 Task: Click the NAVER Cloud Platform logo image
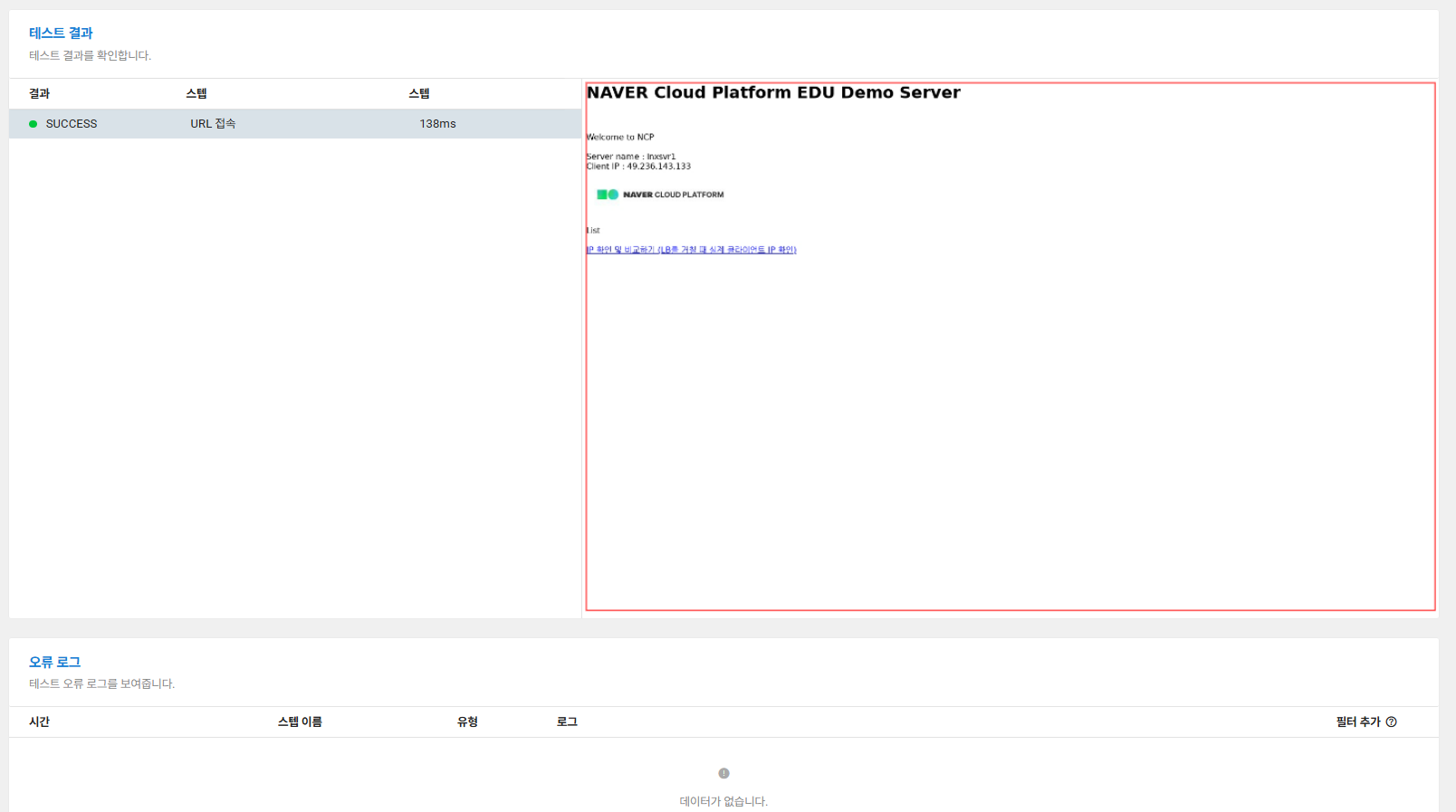point(660,195)
